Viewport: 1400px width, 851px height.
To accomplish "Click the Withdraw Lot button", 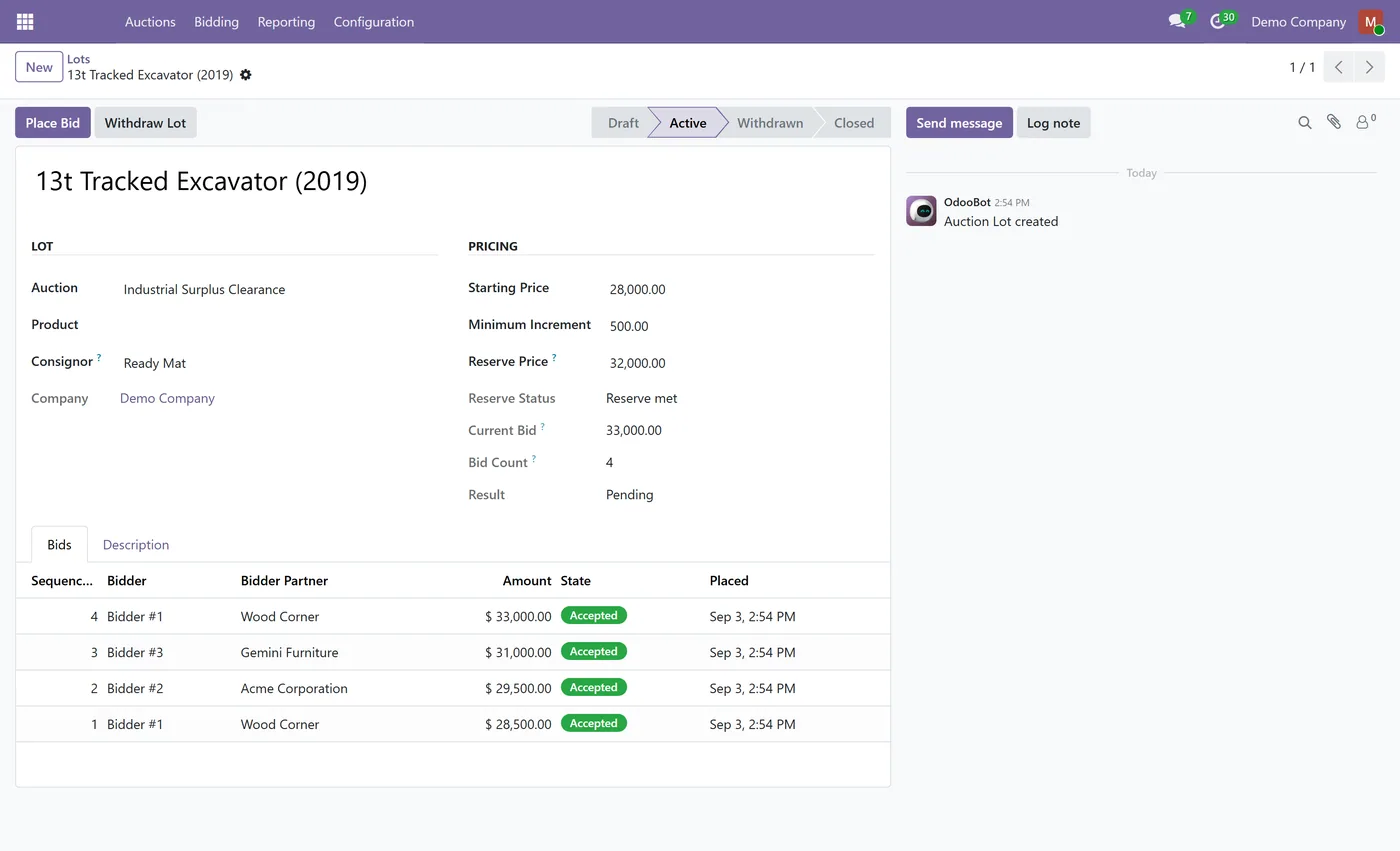I will point(145,122).
